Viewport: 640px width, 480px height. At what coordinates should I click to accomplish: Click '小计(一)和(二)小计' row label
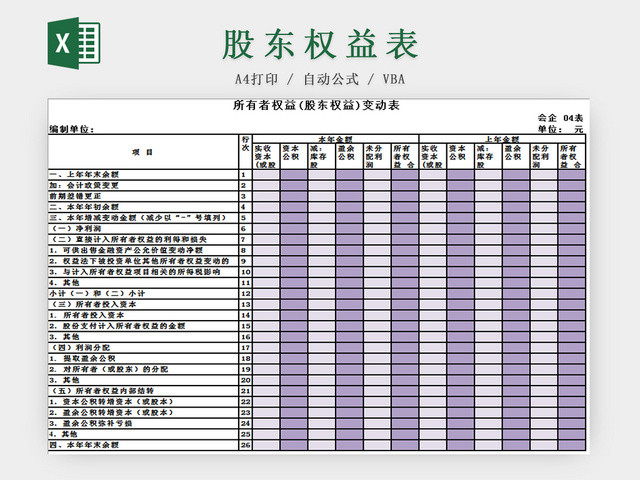click(x=97, y=293)
